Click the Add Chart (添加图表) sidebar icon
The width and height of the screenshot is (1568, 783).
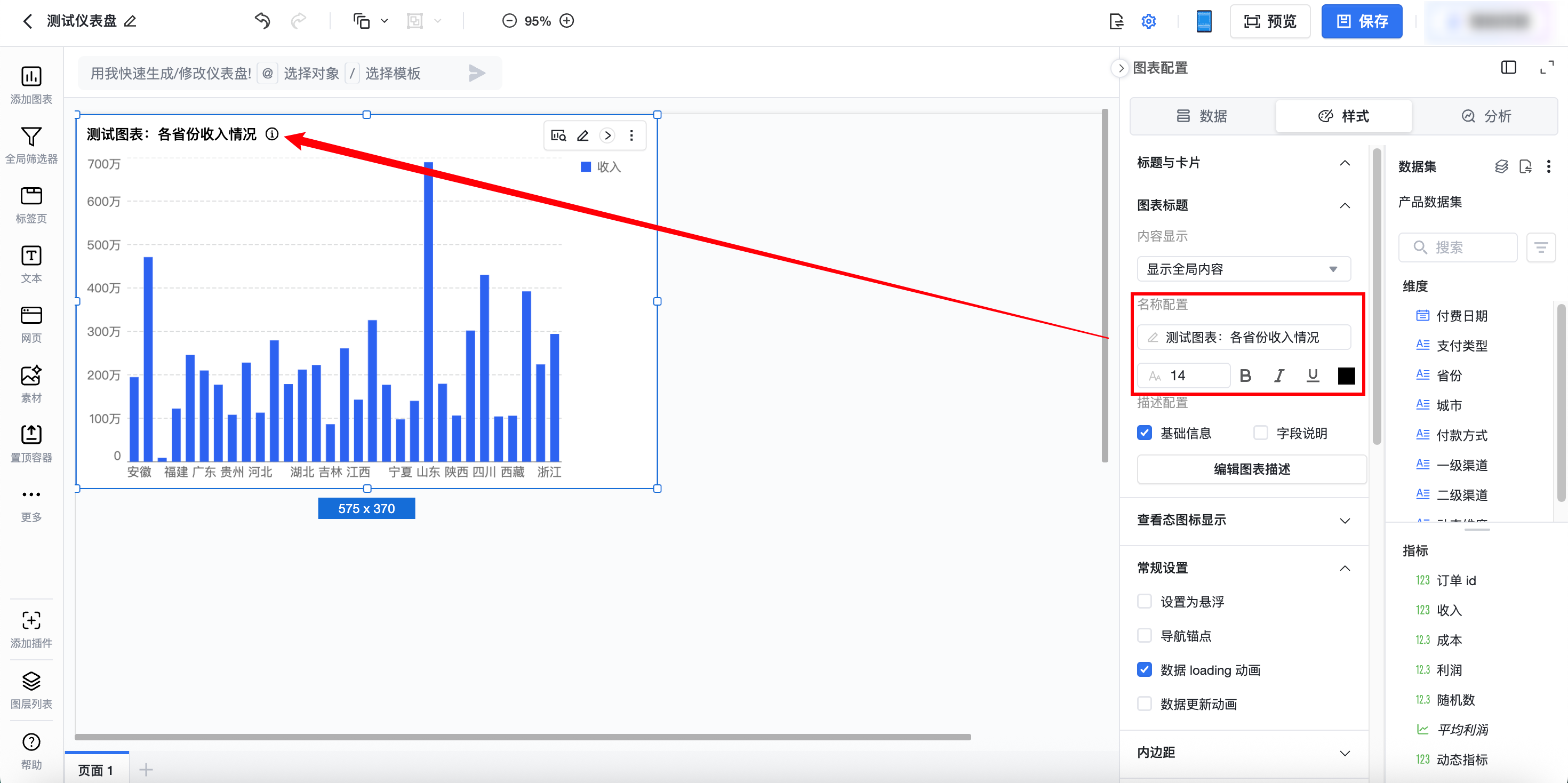click(31, 77)
